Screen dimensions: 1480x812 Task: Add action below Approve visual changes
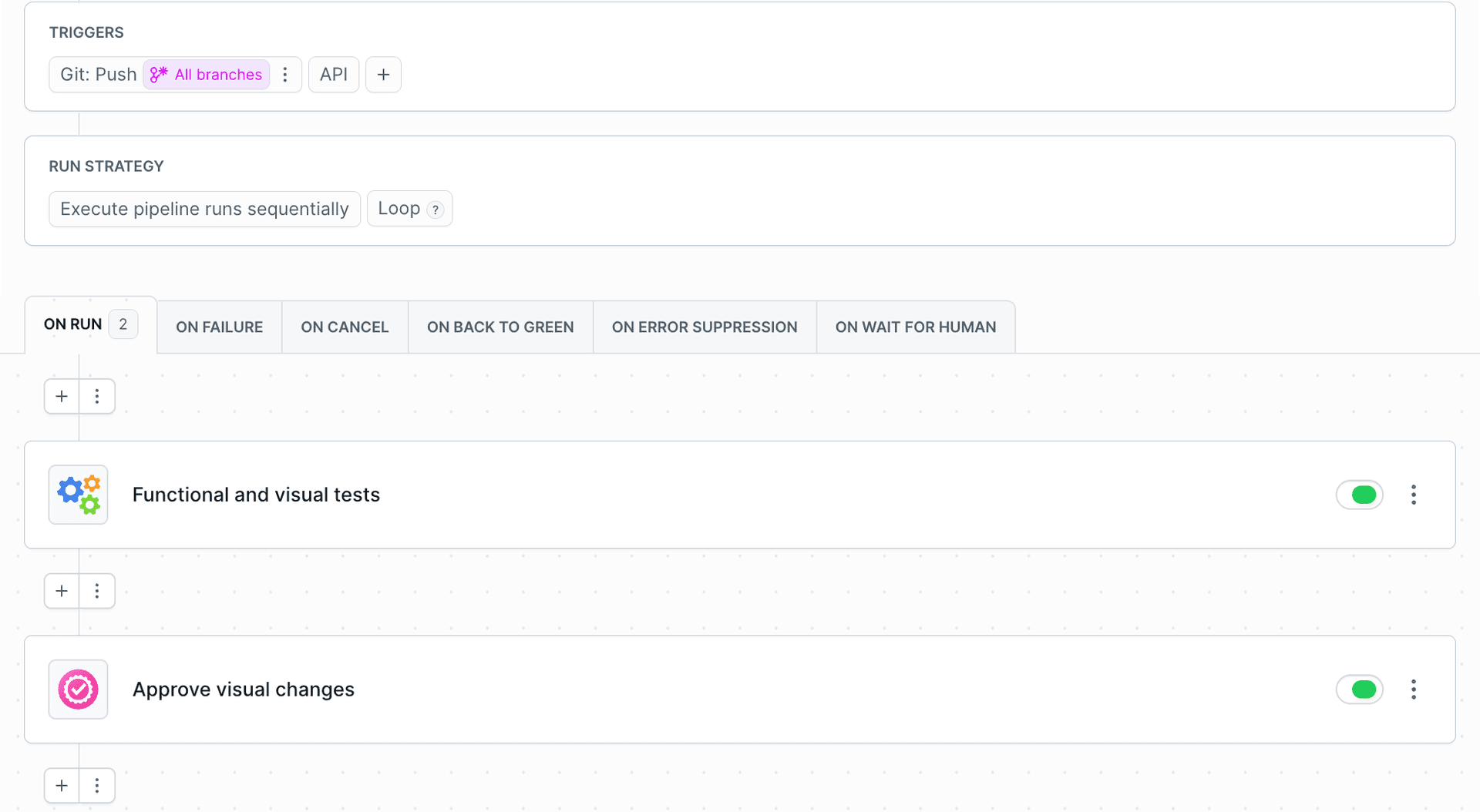tap(62, 786)
